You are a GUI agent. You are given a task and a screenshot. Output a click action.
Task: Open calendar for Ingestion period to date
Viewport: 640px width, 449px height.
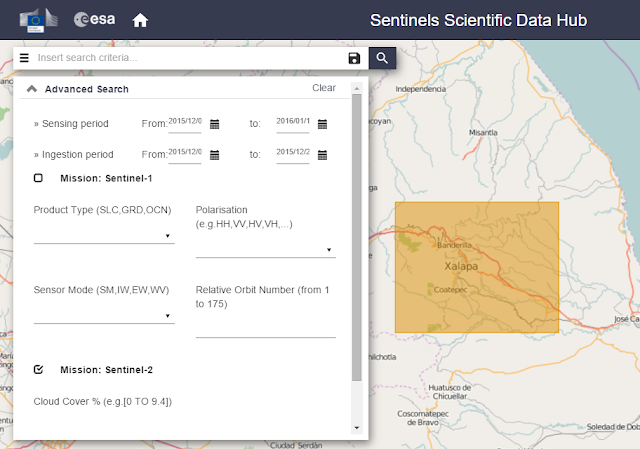tap(322, 155)
